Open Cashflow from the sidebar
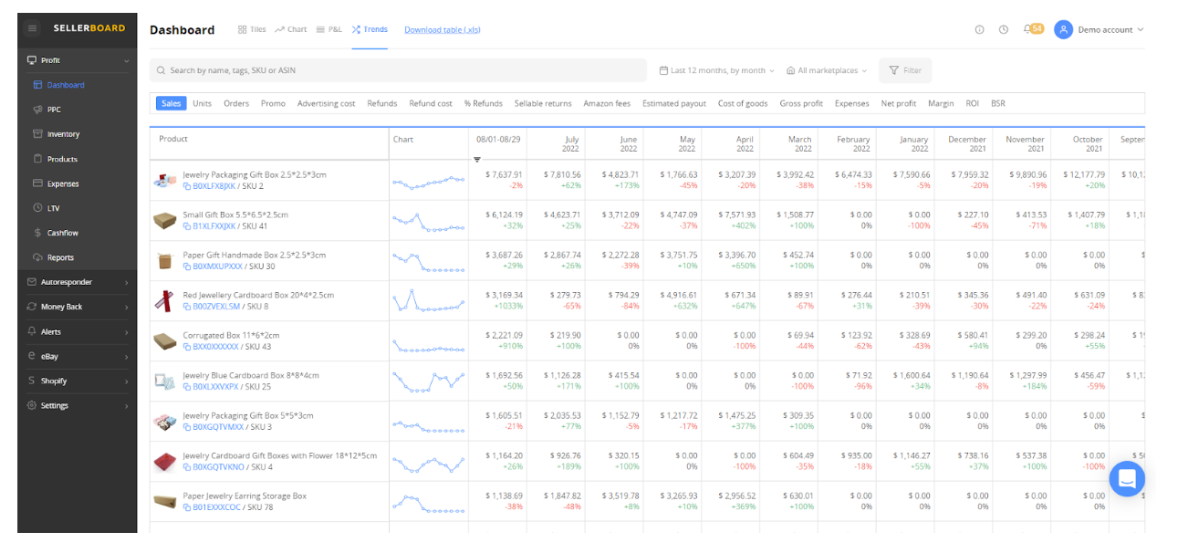Screen dimensions: 1197x554 pos(63,233)
